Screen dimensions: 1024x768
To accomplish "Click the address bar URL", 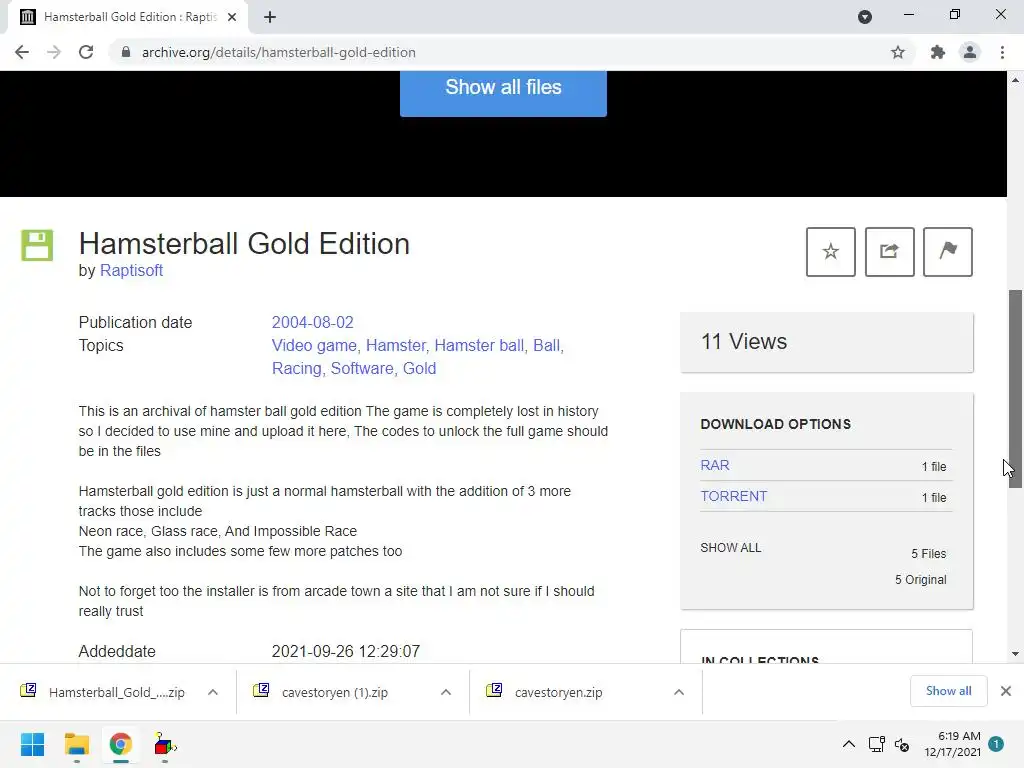I will click(278, 52).
